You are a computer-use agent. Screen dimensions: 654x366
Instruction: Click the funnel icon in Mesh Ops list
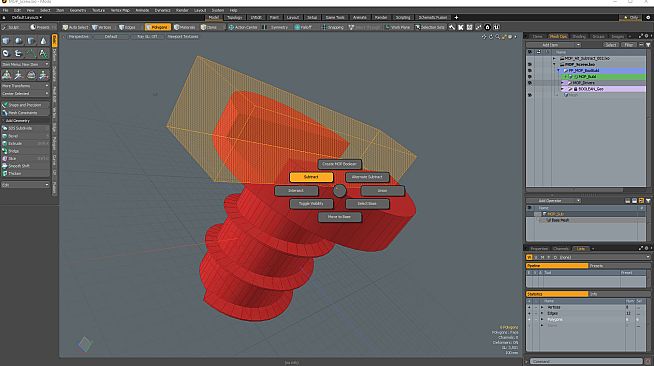coord(648,201)
